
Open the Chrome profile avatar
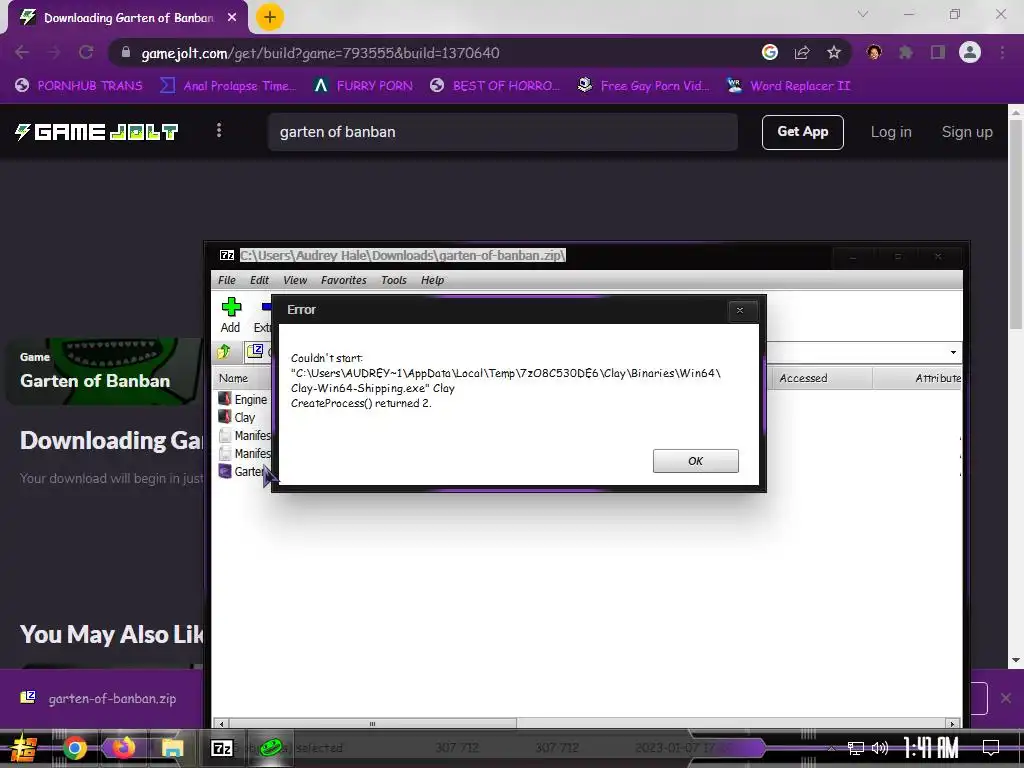coord(970,52)
